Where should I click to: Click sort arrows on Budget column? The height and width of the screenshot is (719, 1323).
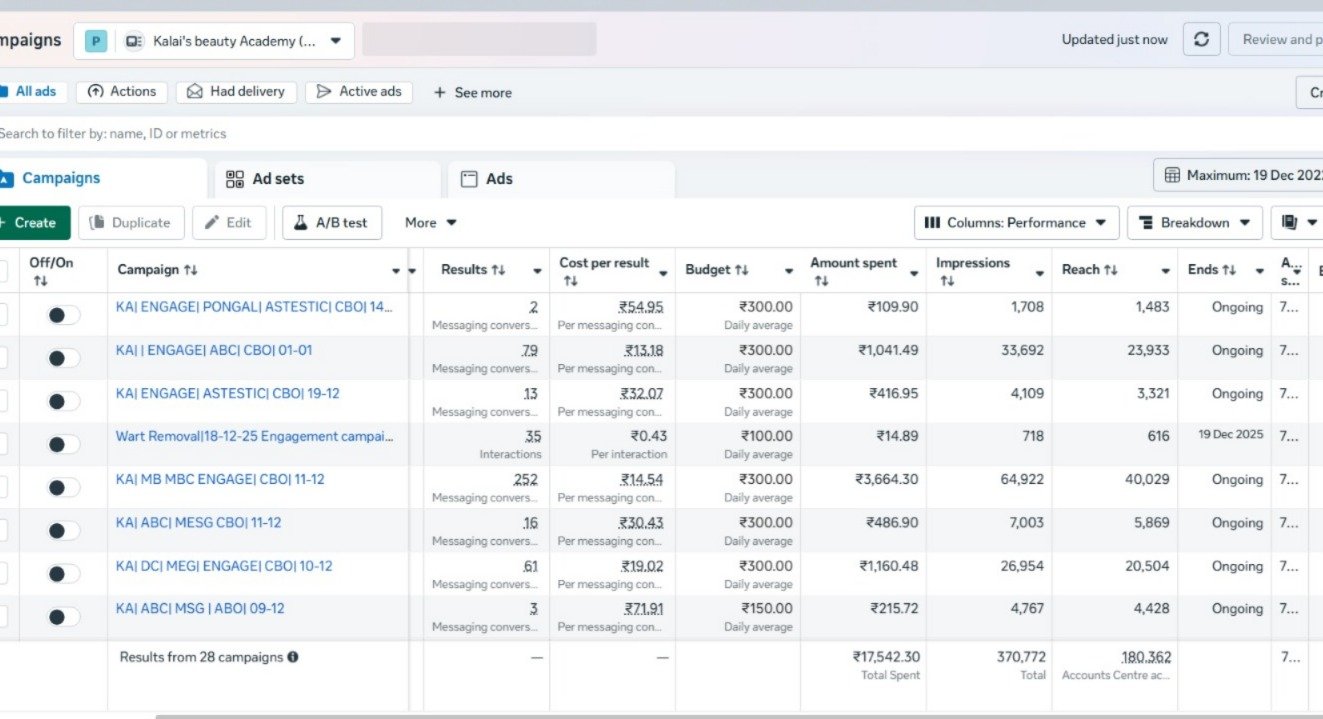pyautogui.click(x=742, y=270)
